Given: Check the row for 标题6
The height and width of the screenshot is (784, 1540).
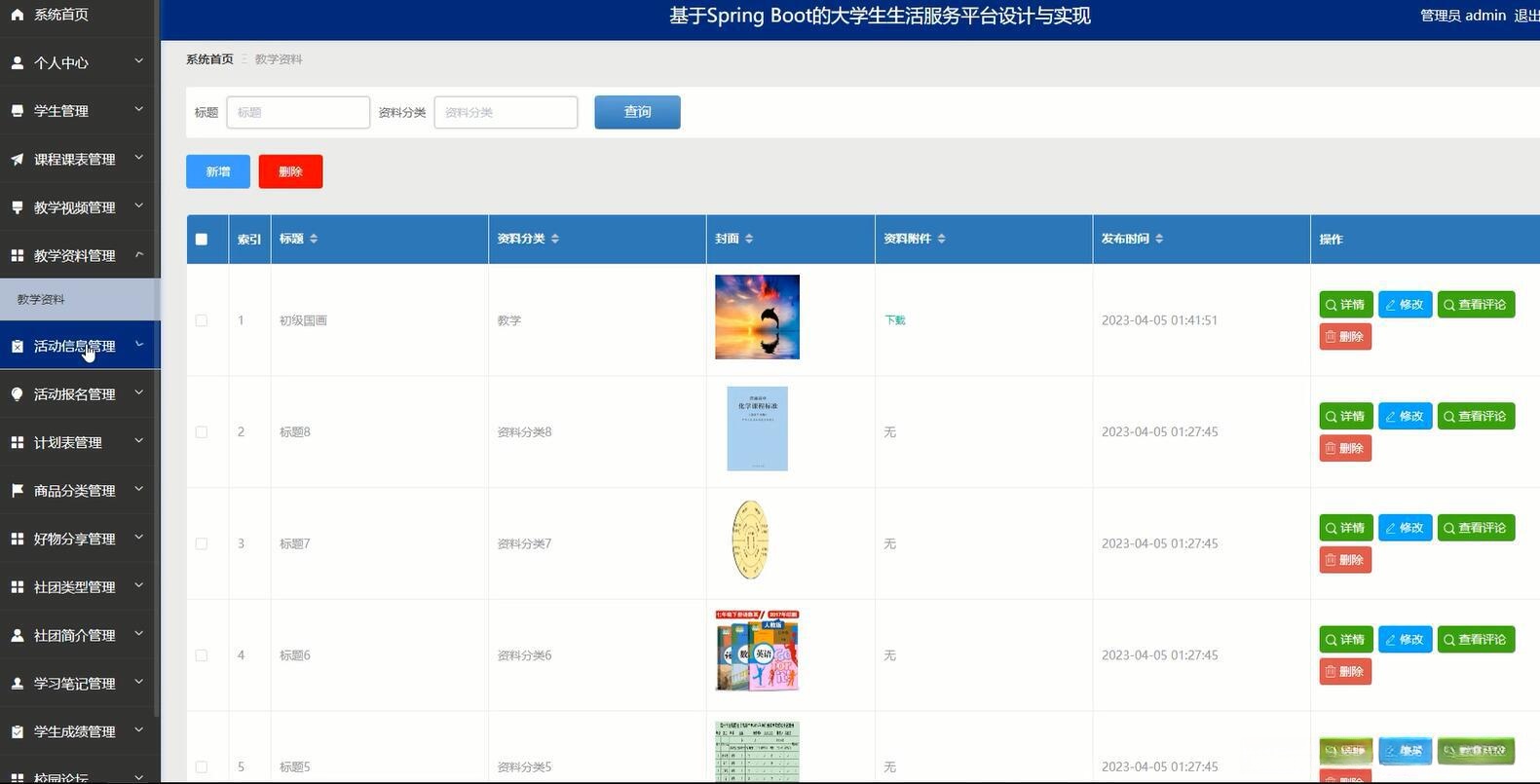Looking at the screenshot, I should point(202,655).
